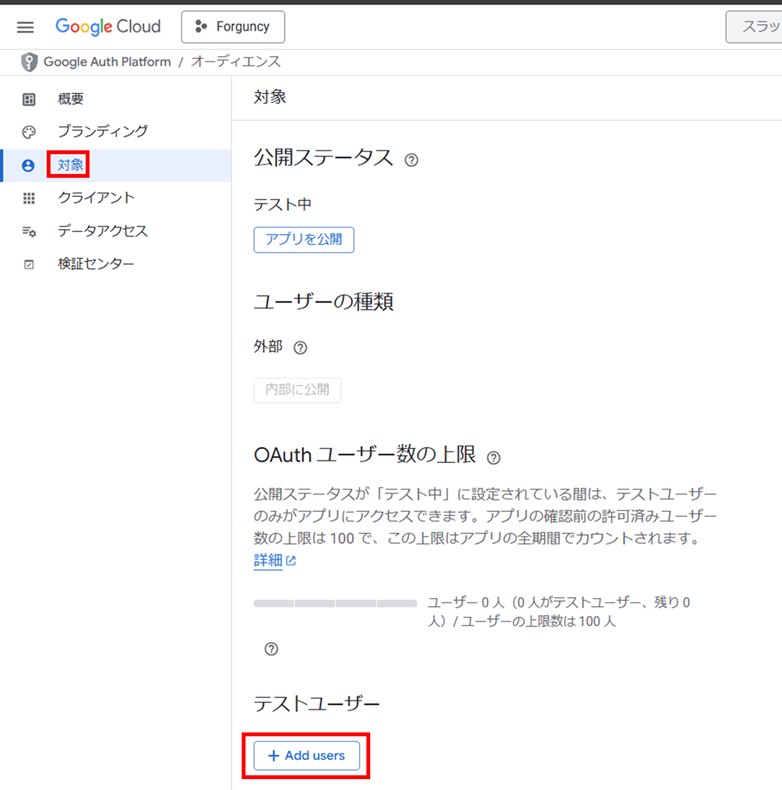782x790 pixels.
Task: Click the Add users button
Action: click(x=306, y=755)
